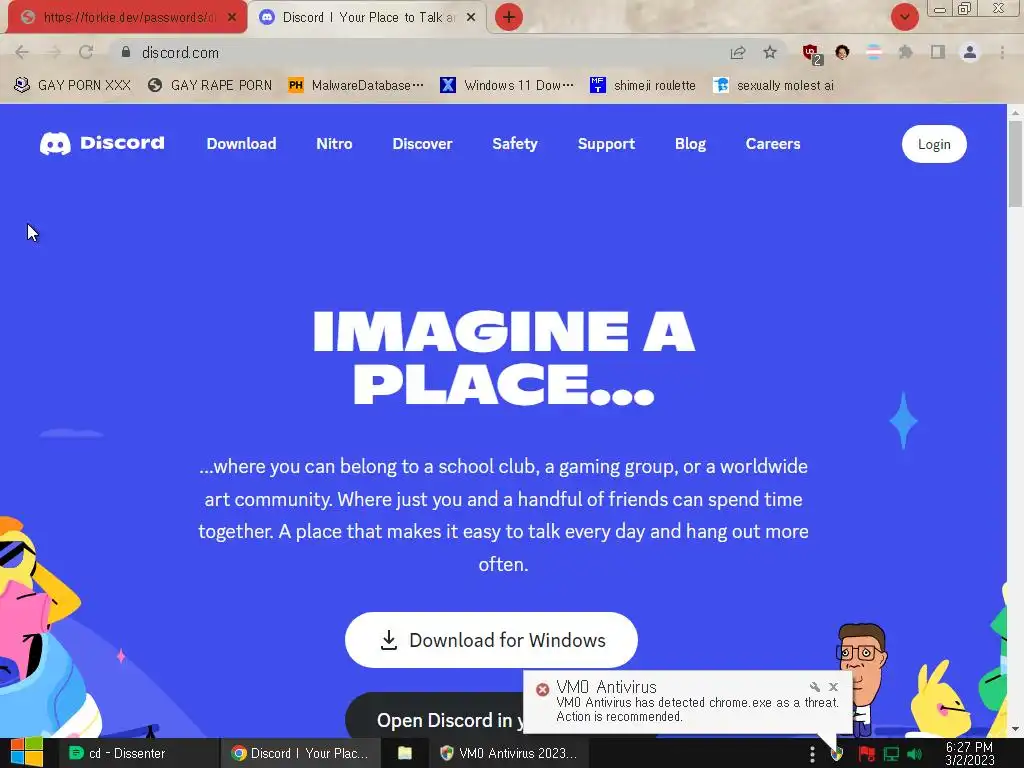Click the scrollbar up arrow
This screenshot has width=1024, height=768.
[1015, 112]
